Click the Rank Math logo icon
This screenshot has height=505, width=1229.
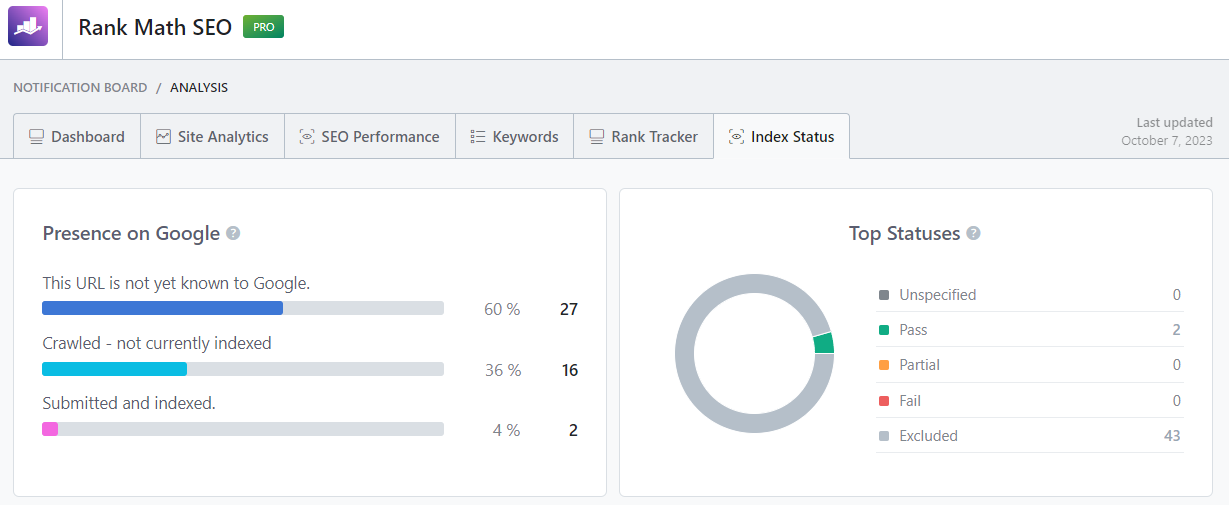click(x=28, y=26)
